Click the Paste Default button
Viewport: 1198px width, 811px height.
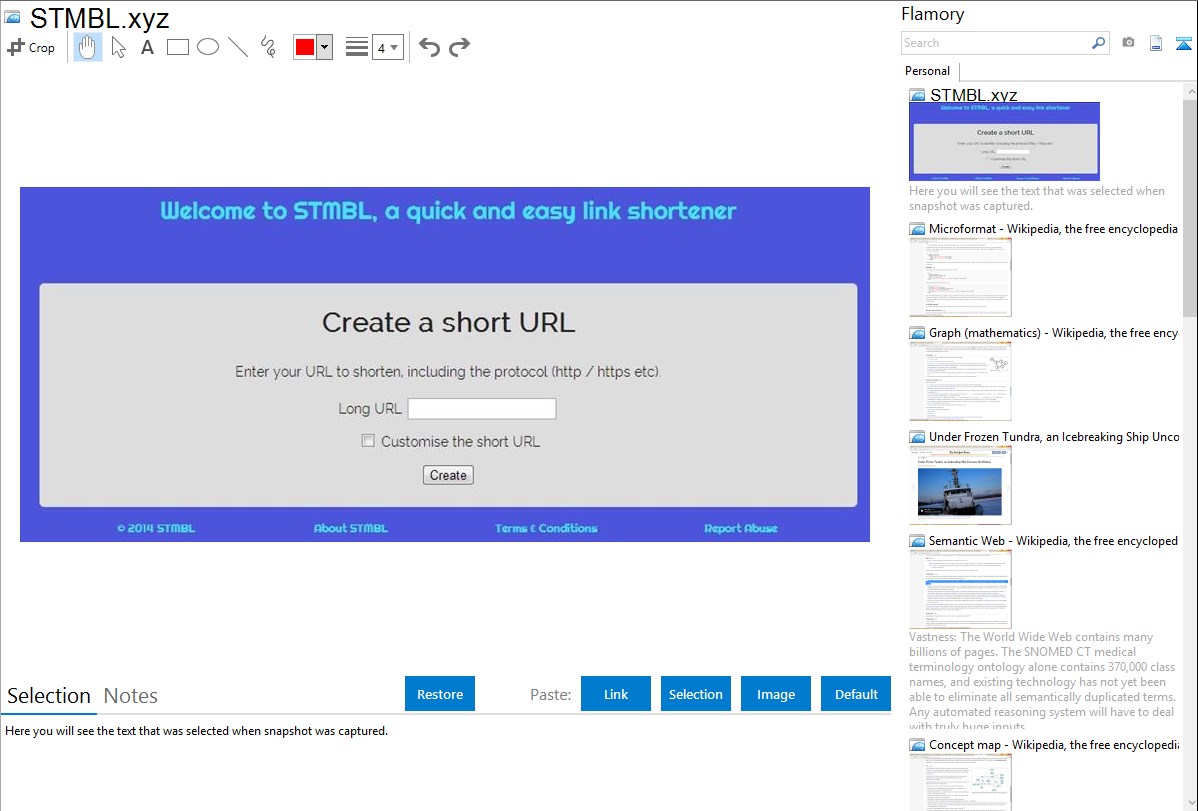856,694
